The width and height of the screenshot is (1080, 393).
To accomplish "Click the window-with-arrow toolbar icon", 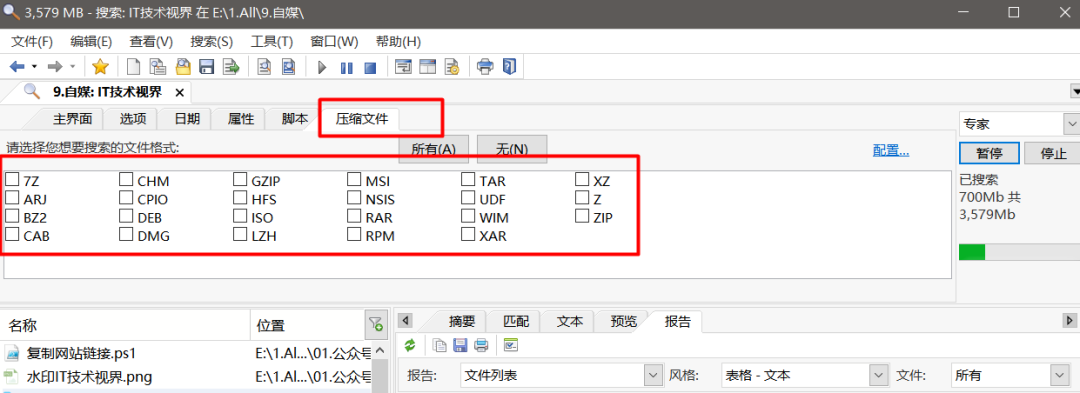I will point(403,67).
